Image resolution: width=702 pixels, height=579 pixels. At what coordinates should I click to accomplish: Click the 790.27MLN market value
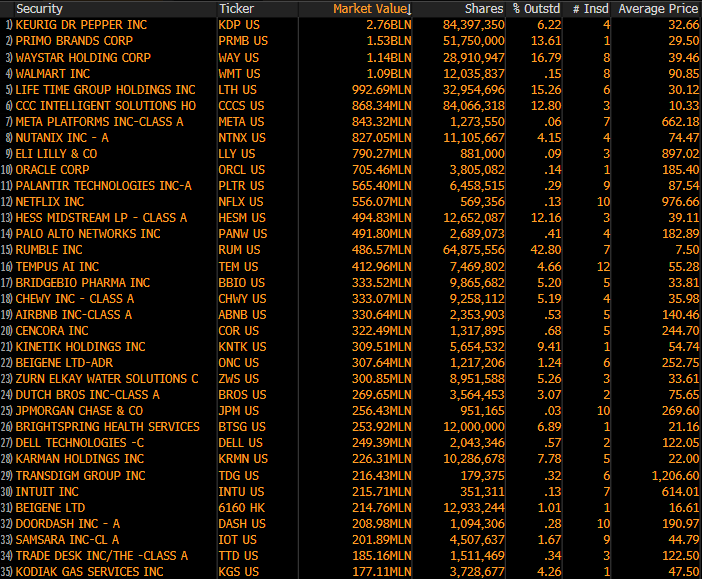[x=381, y=154]
